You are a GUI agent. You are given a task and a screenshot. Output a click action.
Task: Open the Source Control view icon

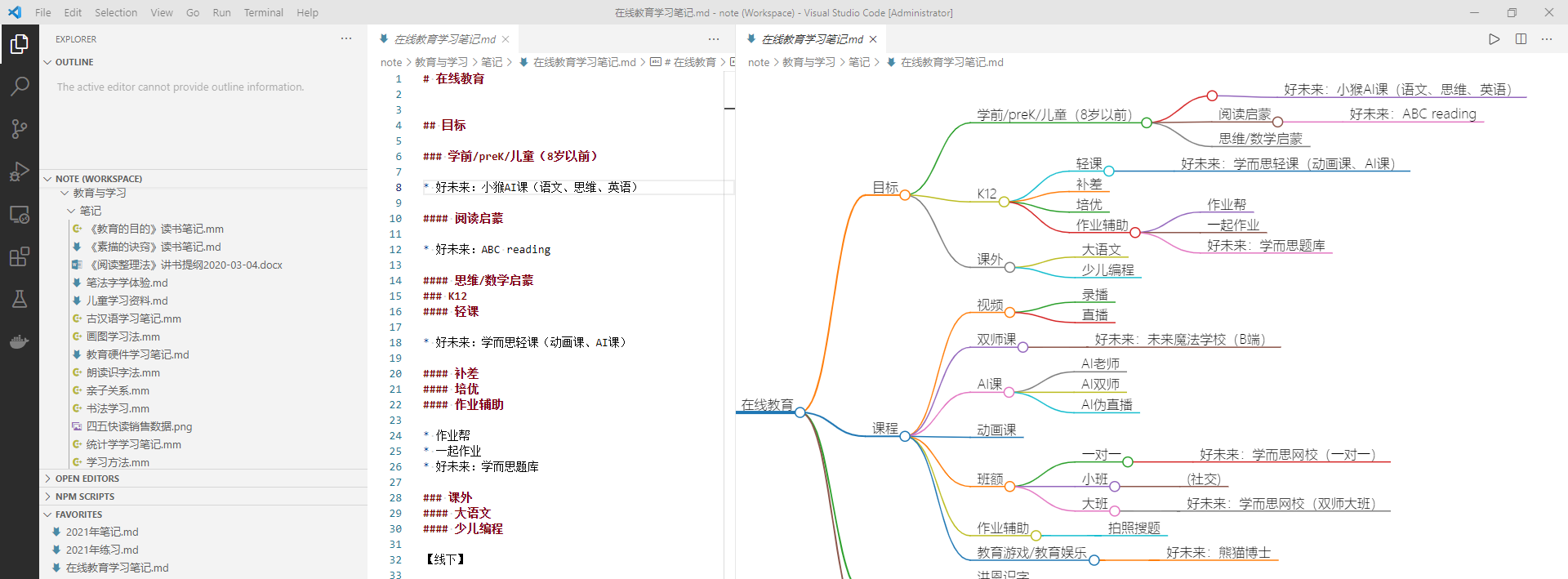pyautogui.click(x=20, y=129)
